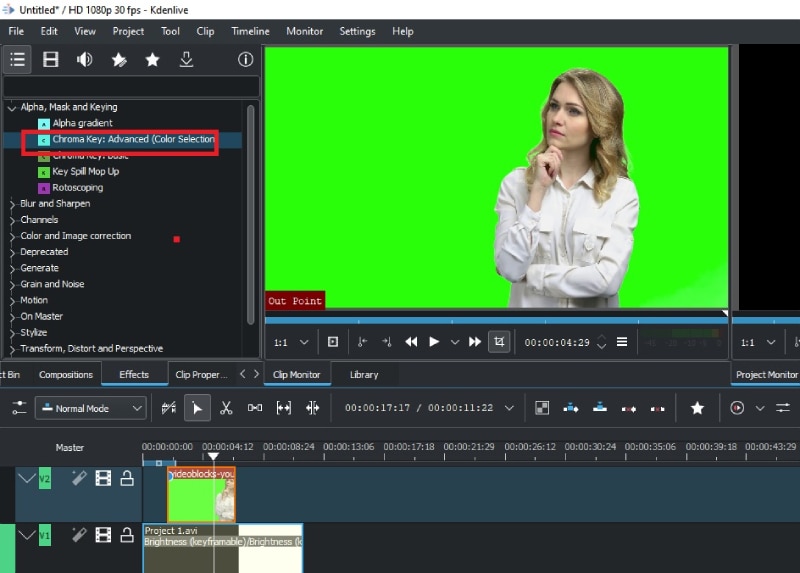Open File menu
Viewport: 800px width, 573px height.
tap(16, 31)
